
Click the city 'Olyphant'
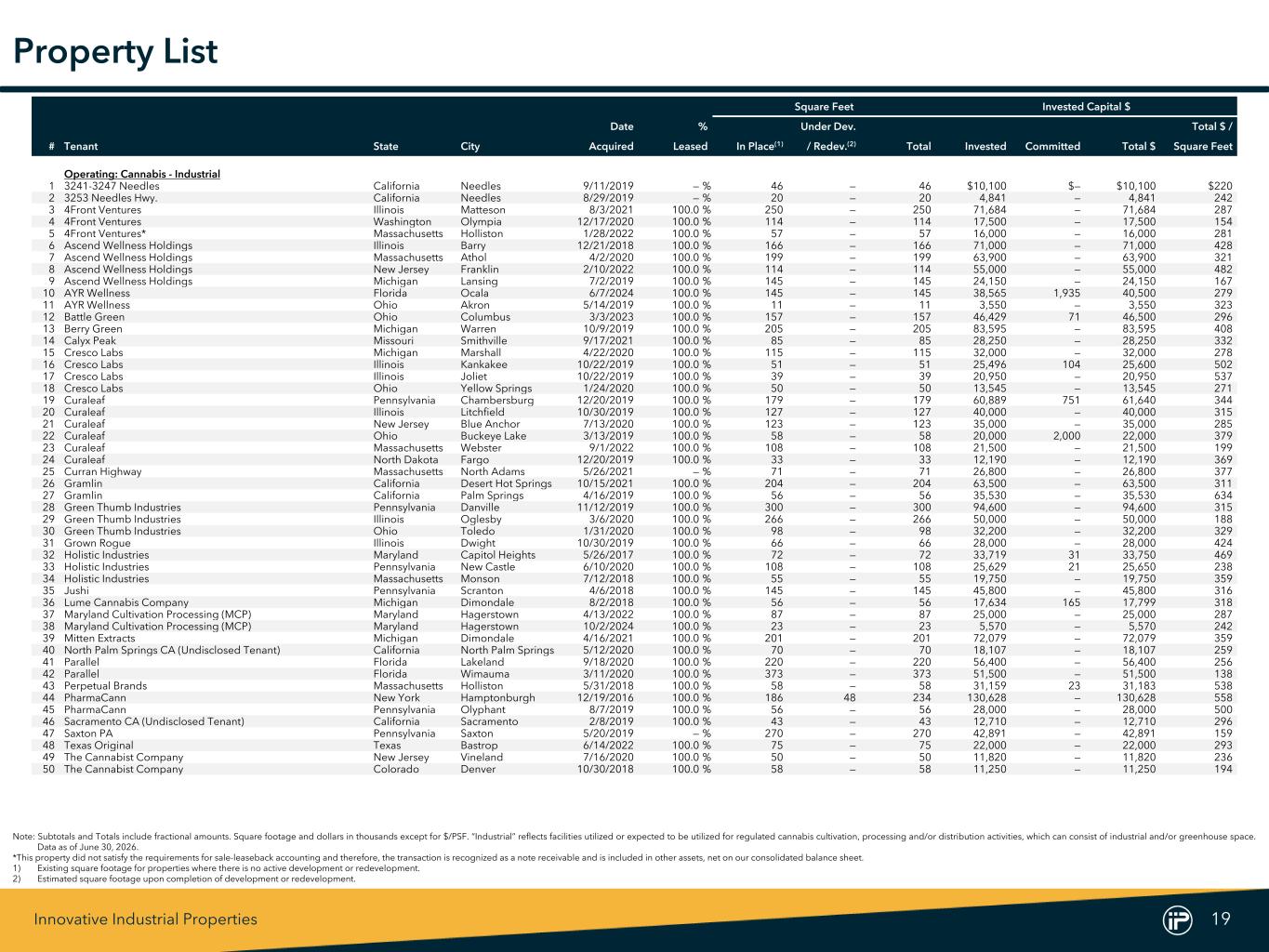click(x=483, y=709)
